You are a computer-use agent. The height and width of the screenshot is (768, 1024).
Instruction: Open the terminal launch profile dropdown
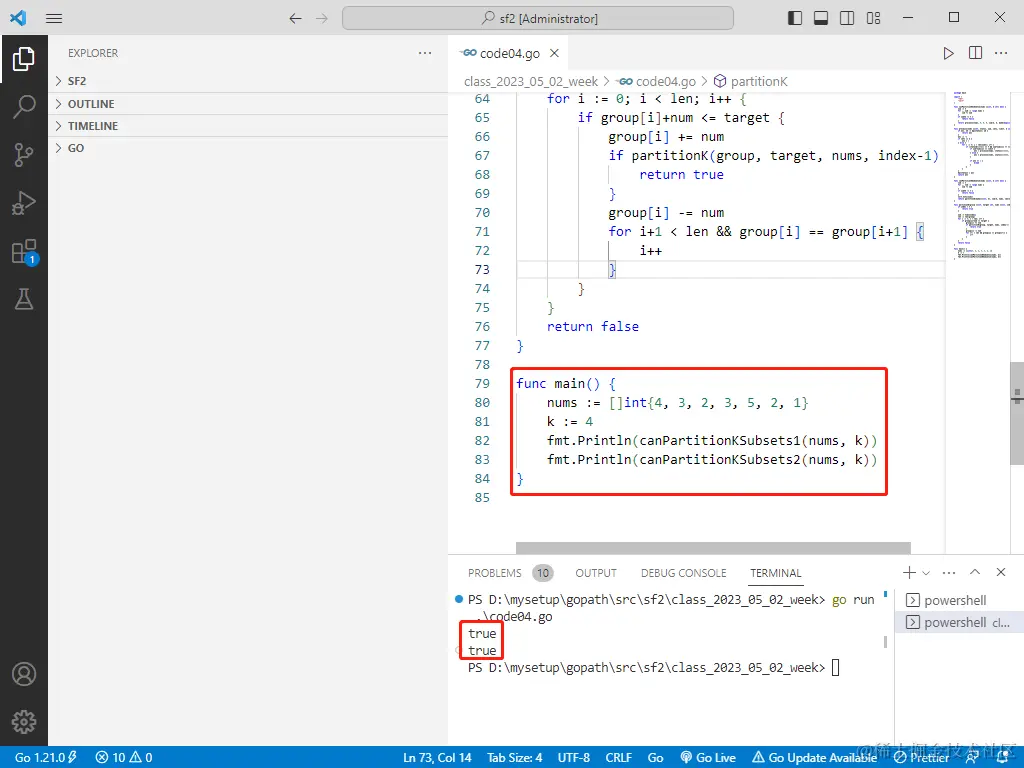(926, 573)
